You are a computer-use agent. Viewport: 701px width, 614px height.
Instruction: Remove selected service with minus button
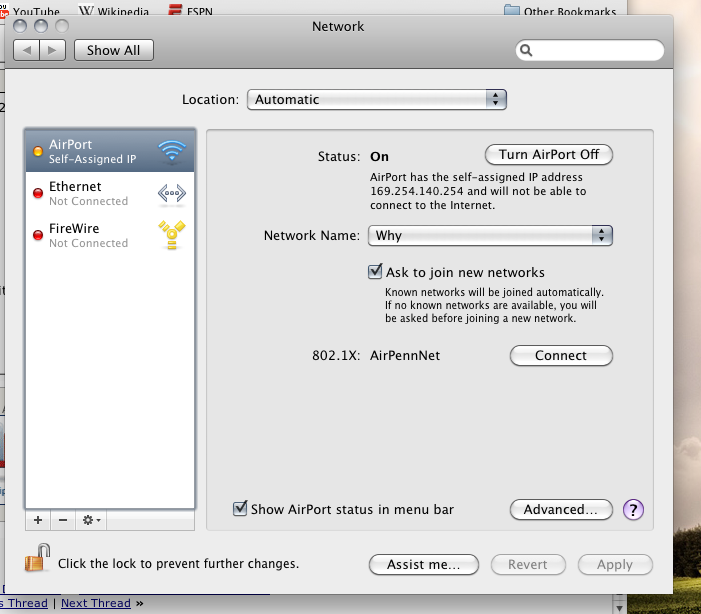coord(63,520)
